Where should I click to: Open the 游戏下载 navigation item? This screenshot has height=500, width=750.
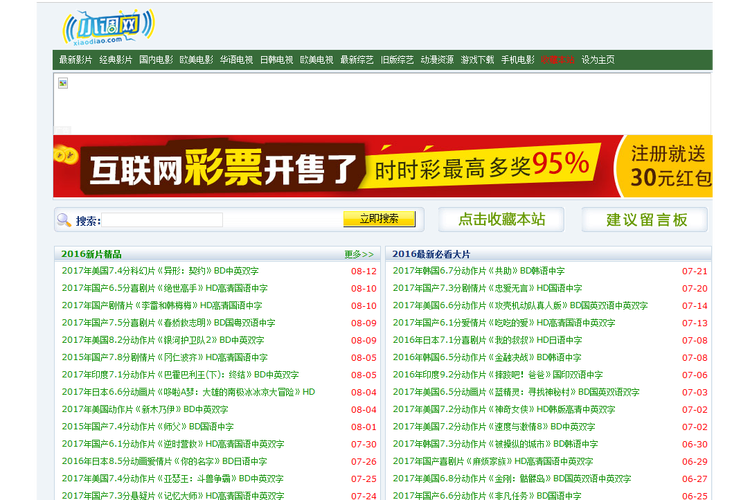pos(477,60)
